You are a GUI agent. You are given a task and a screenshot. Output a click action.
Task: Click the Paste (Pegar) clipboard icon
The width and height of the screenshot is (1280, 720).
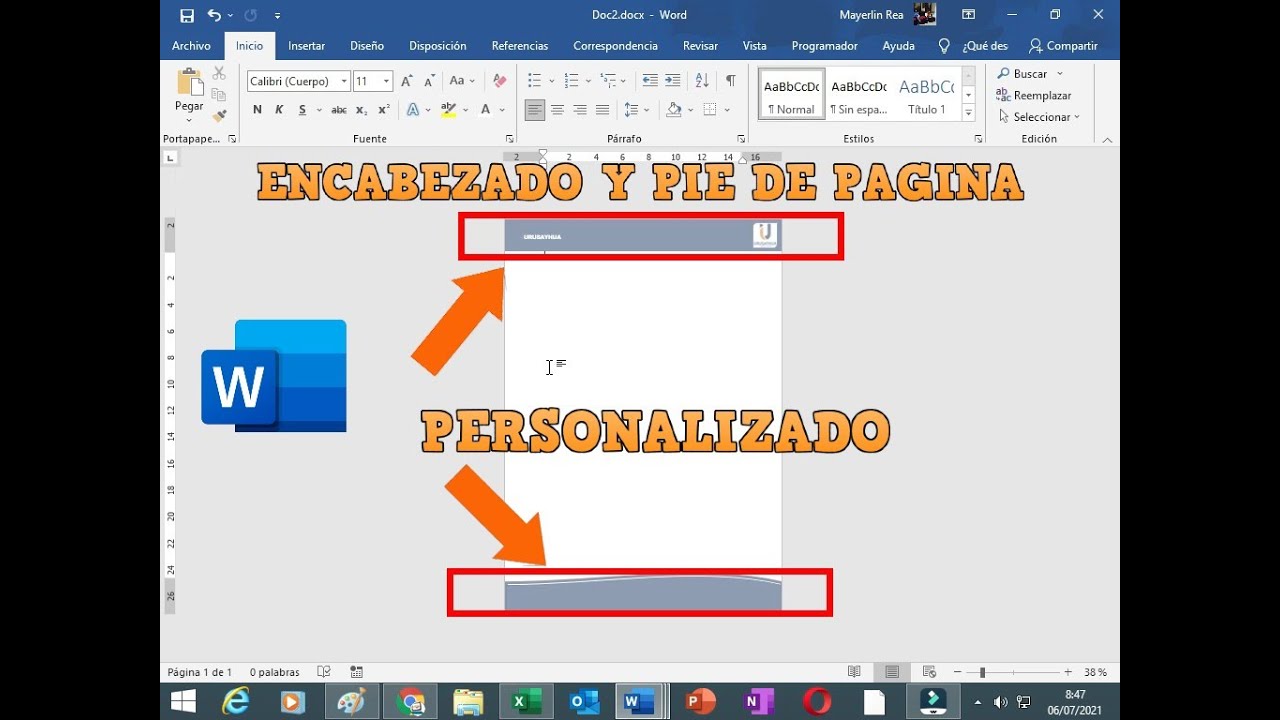pyautogui.click(x=189, y=82)
